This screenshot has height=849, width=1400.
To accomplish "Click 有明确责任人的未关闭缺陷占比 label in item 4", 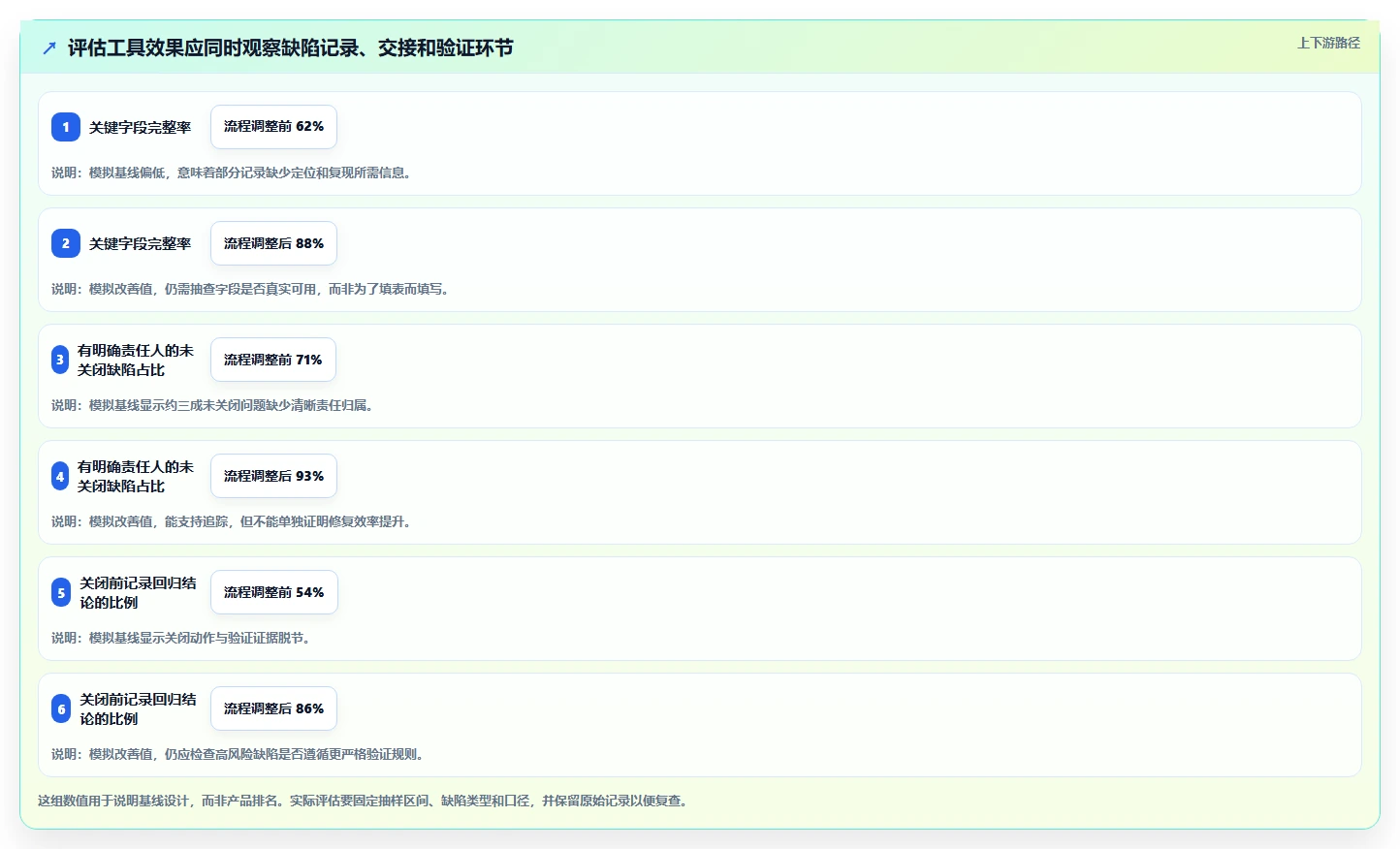I will click(136, 476).
